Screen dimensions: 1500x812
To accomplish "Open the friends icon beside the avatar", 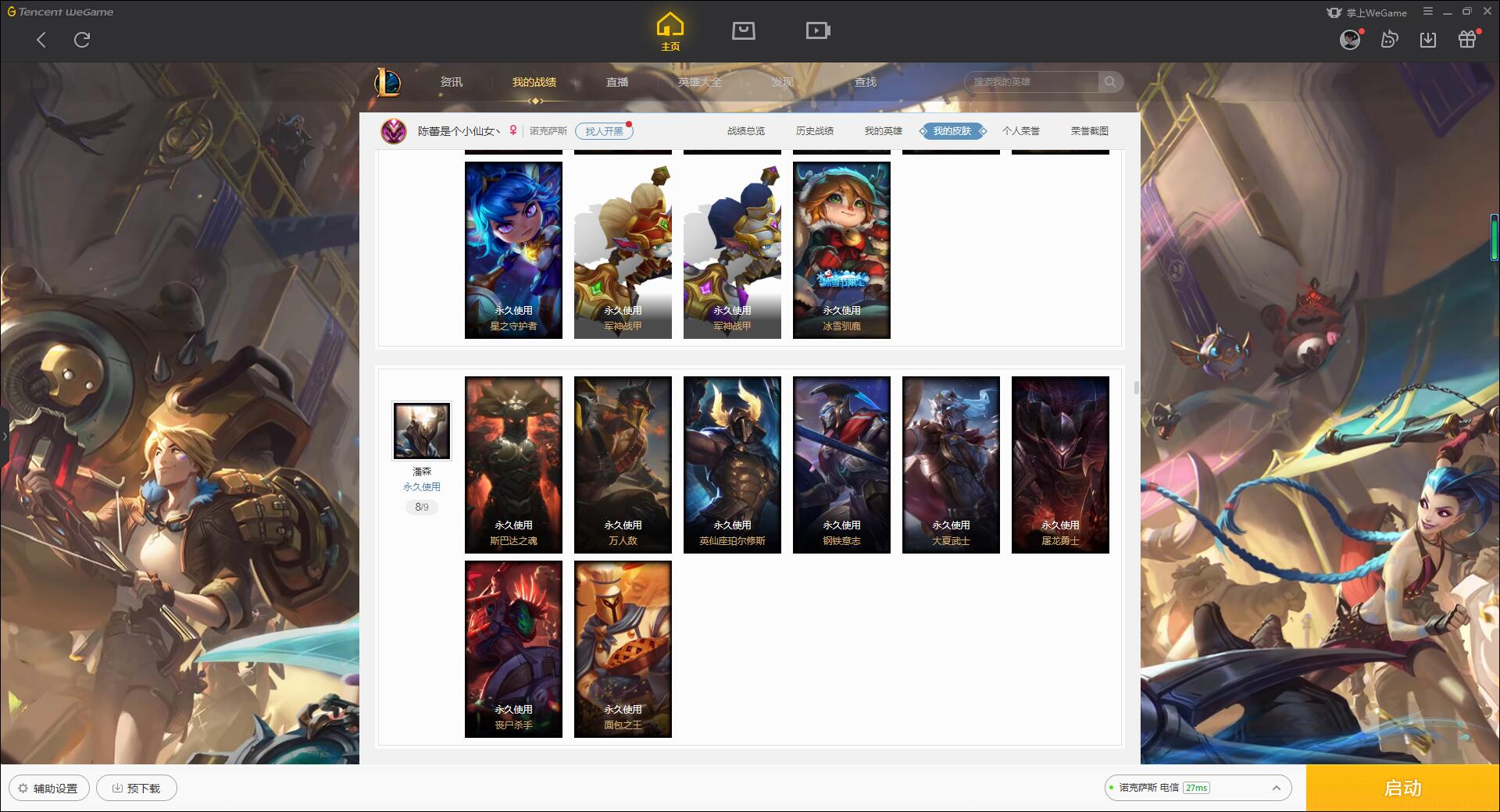I will point(1389,40).
